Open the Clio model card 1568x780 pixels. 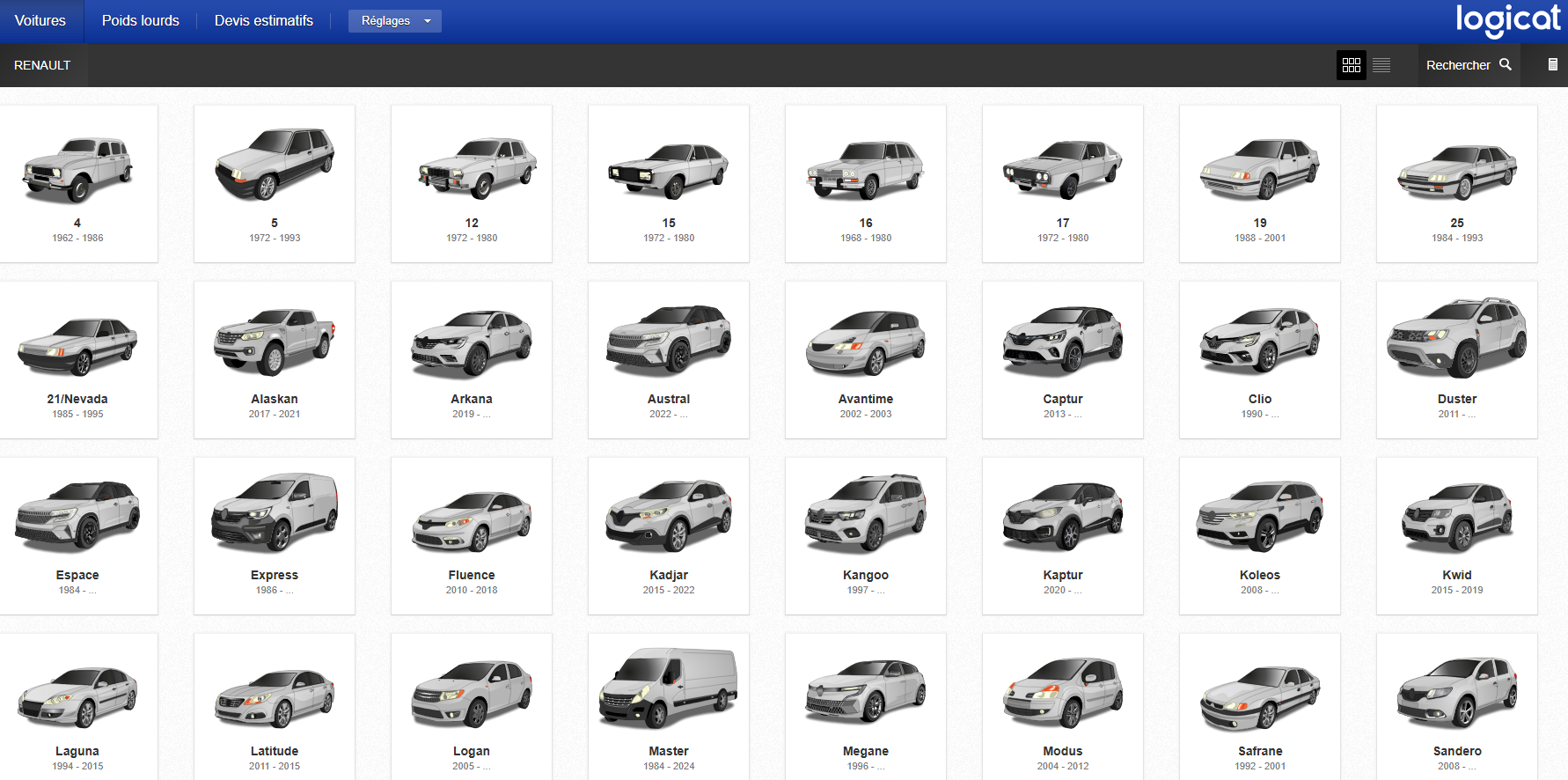pyautogui.click(x=1260, y=360)
